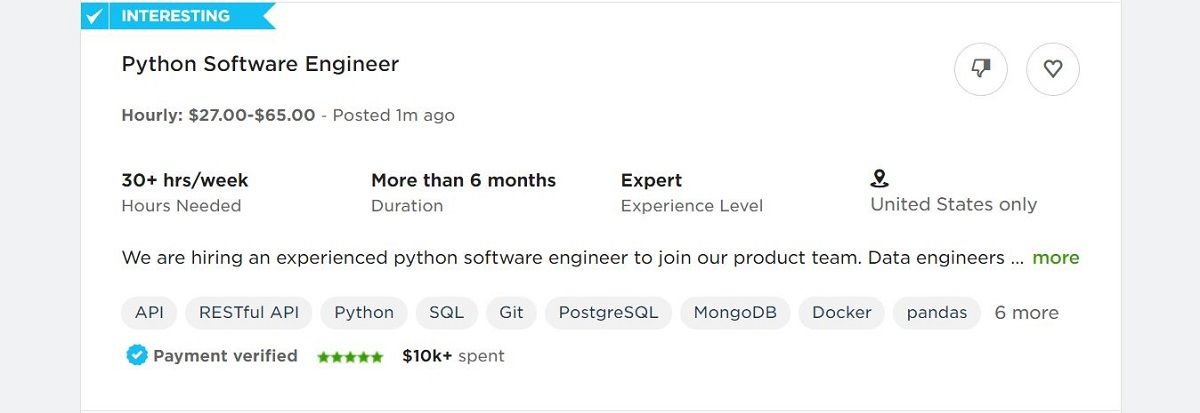Click the Git skill tag

pyautogui.click(x=511, y=312)
